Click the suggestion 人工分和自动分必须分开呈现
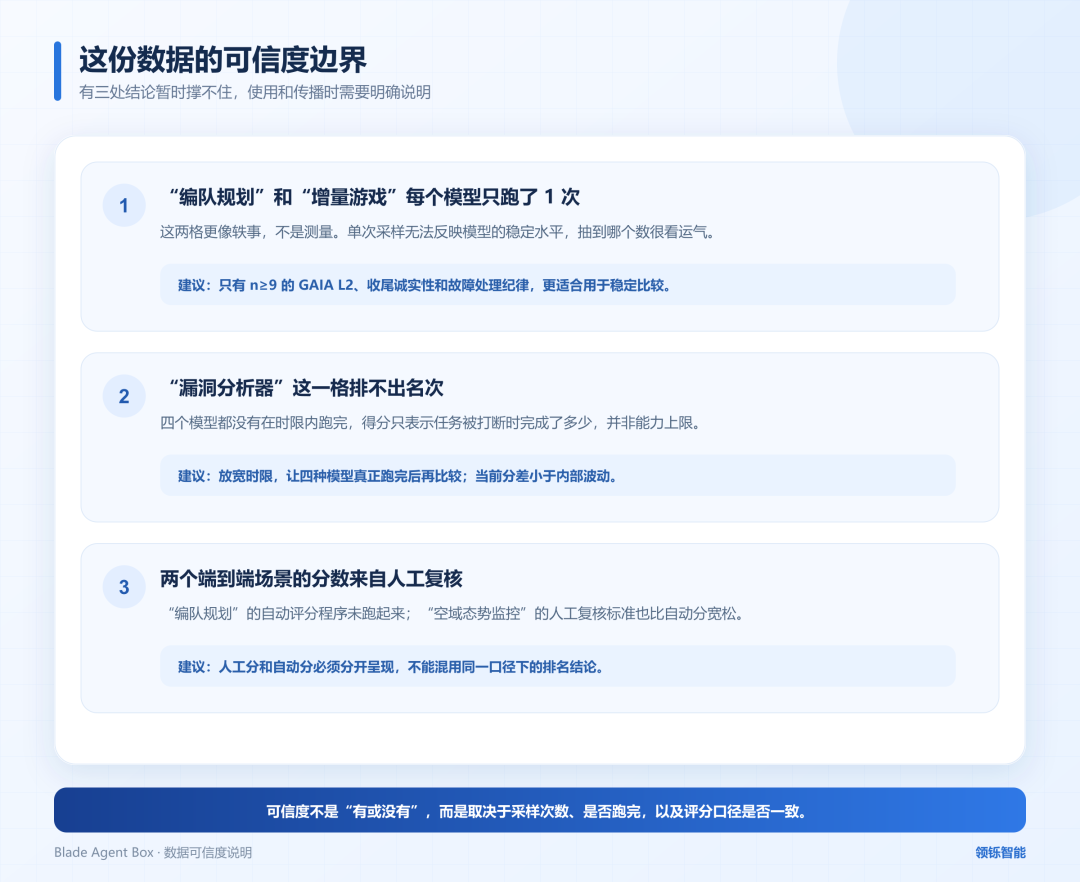 (558, 666)
